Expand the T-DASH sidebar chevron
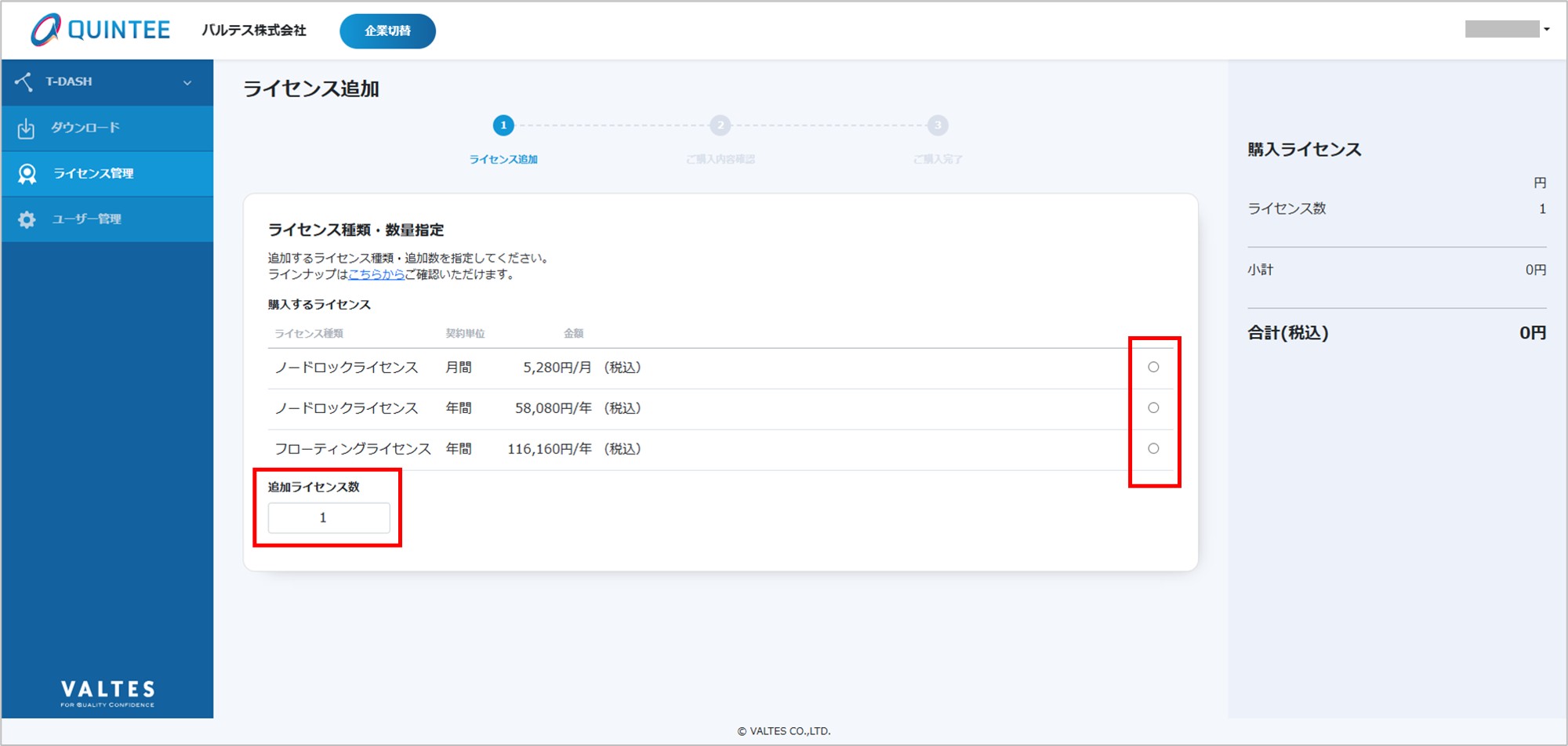The height and width of the screenshot is (746, 1568). [x=187, y=82]
